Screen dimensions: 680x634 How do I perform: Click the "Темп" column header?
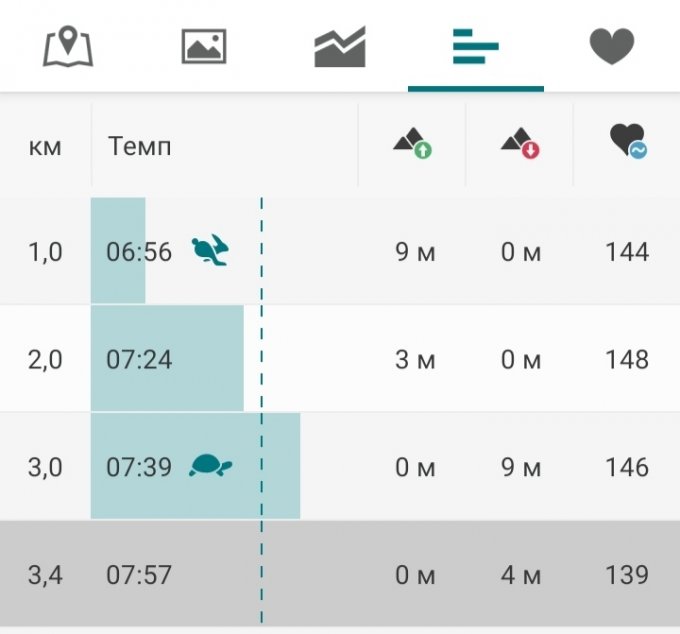(x=139, y=146)
